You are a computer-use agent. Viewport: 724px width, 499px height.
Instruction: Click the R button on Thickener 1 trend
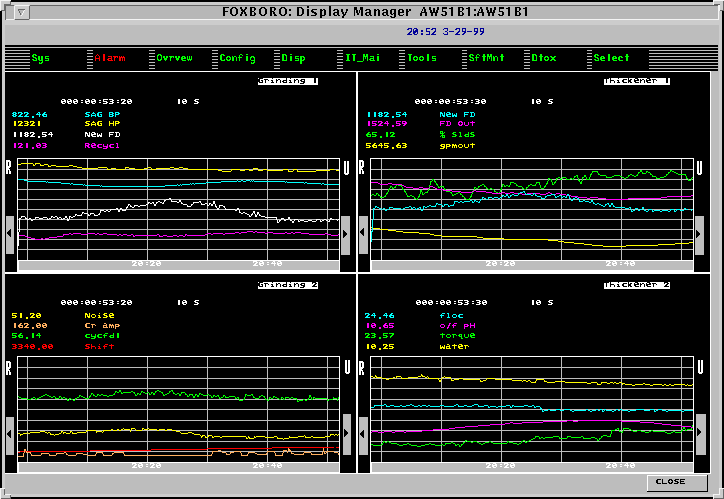(x=362, y=167)
